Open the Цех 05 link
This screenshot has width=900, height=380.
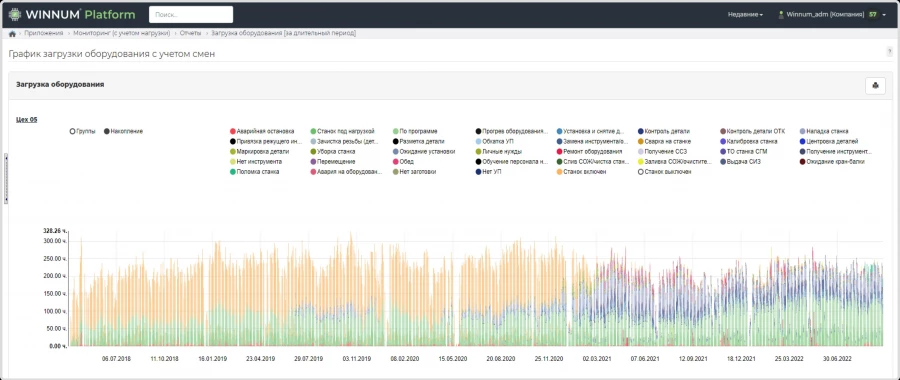[x=26, y=119]
